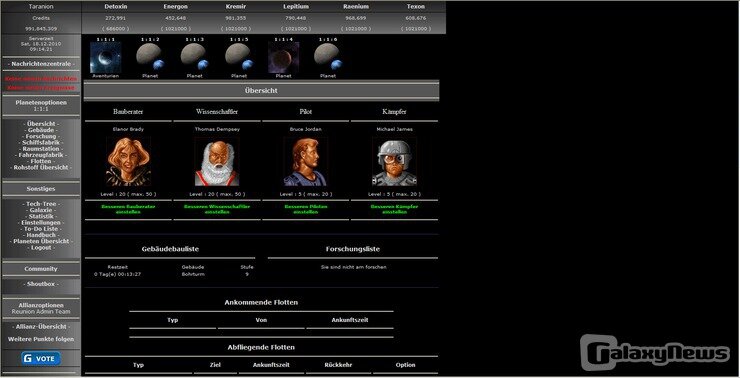Click the Forschungsliste heading
The height and width of the screenshot is (378, 740).
(x=353, y=249)
